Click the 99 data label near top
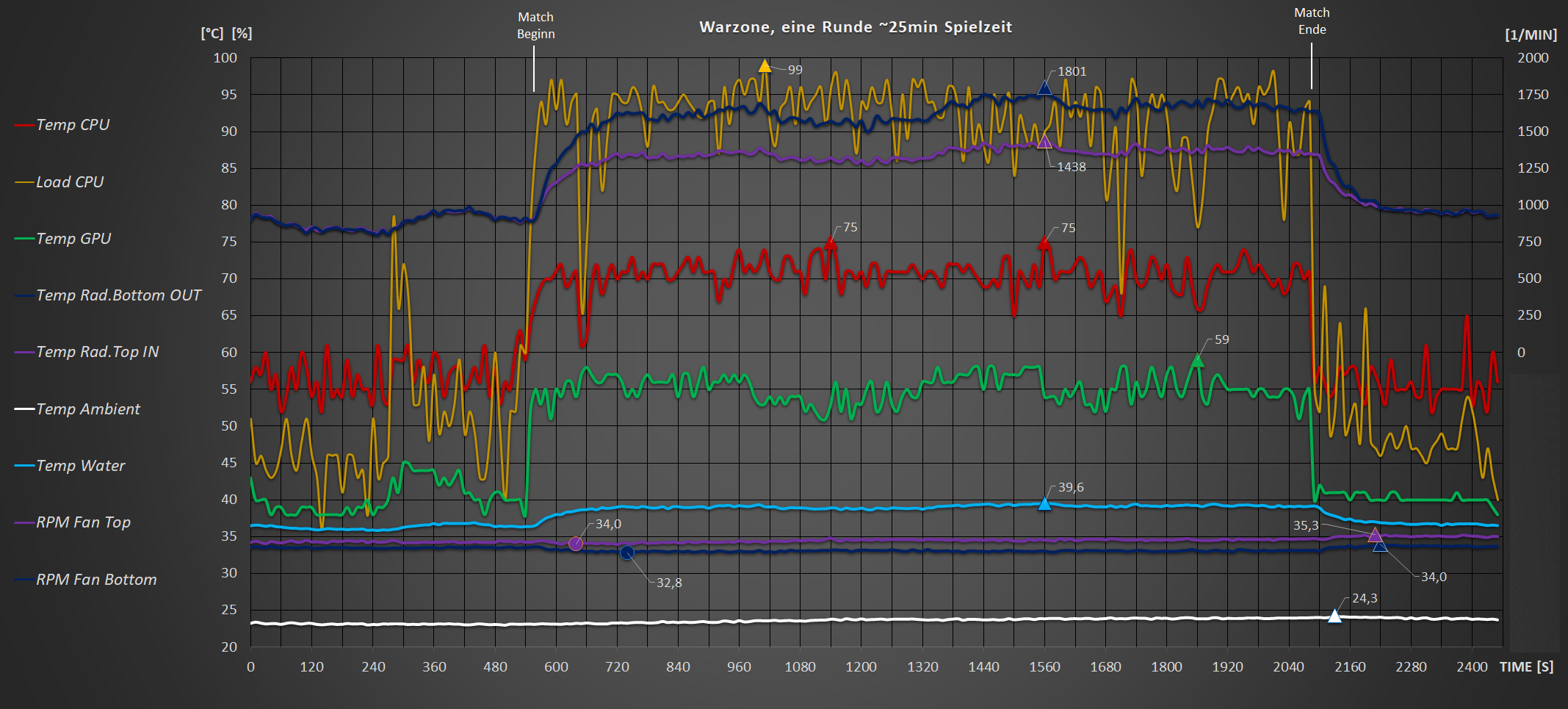Viewport: 1568px width, 709px height. point(795,70)
